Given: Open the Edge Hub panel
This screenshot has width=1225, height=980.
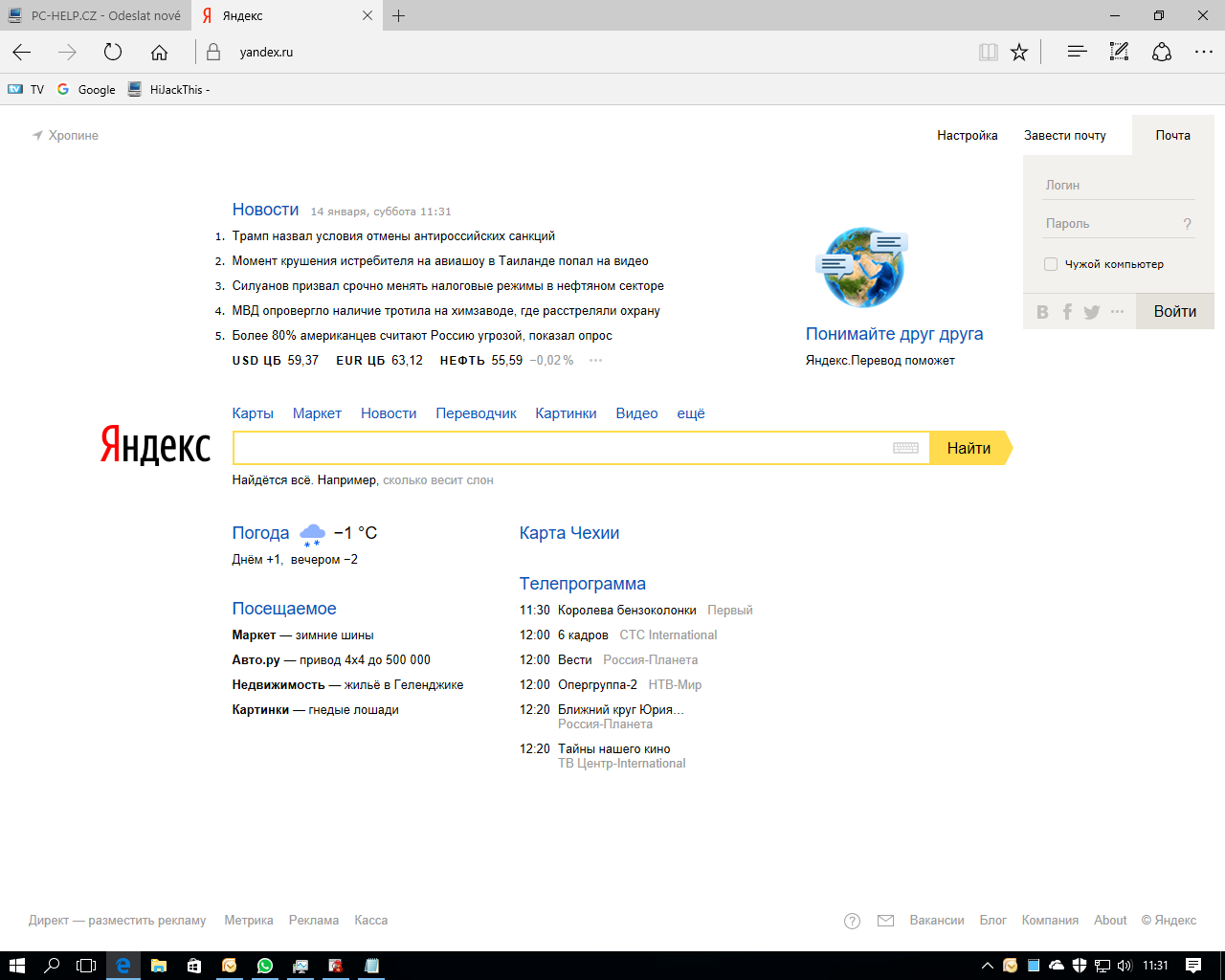Looking at the screenshot, I should click(1077, 52).
